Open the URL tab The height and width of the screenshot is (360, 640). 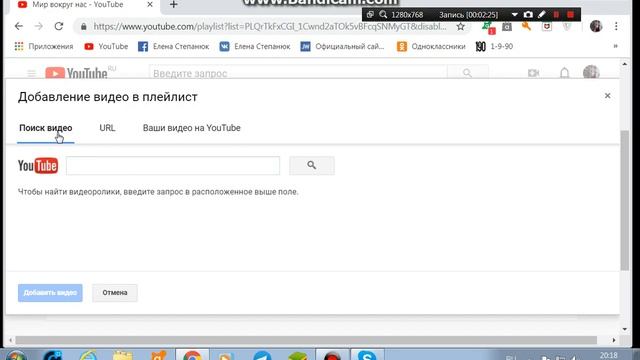click(x=107, y=128)
